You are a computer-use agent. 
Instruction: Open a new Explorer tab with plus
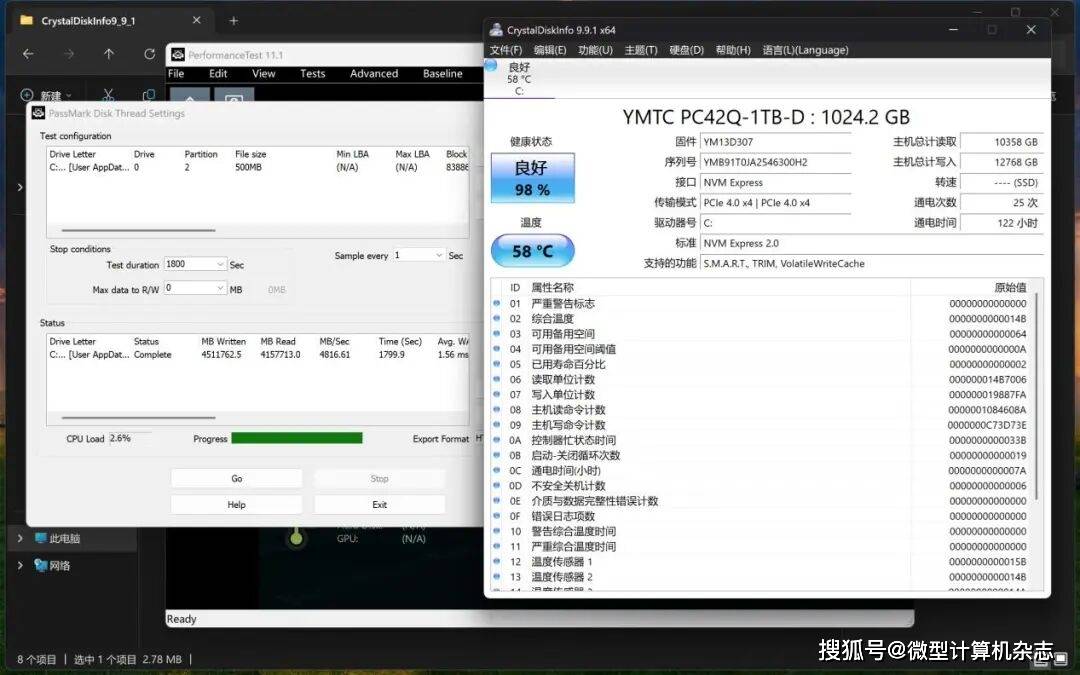(x=233, y=21)
